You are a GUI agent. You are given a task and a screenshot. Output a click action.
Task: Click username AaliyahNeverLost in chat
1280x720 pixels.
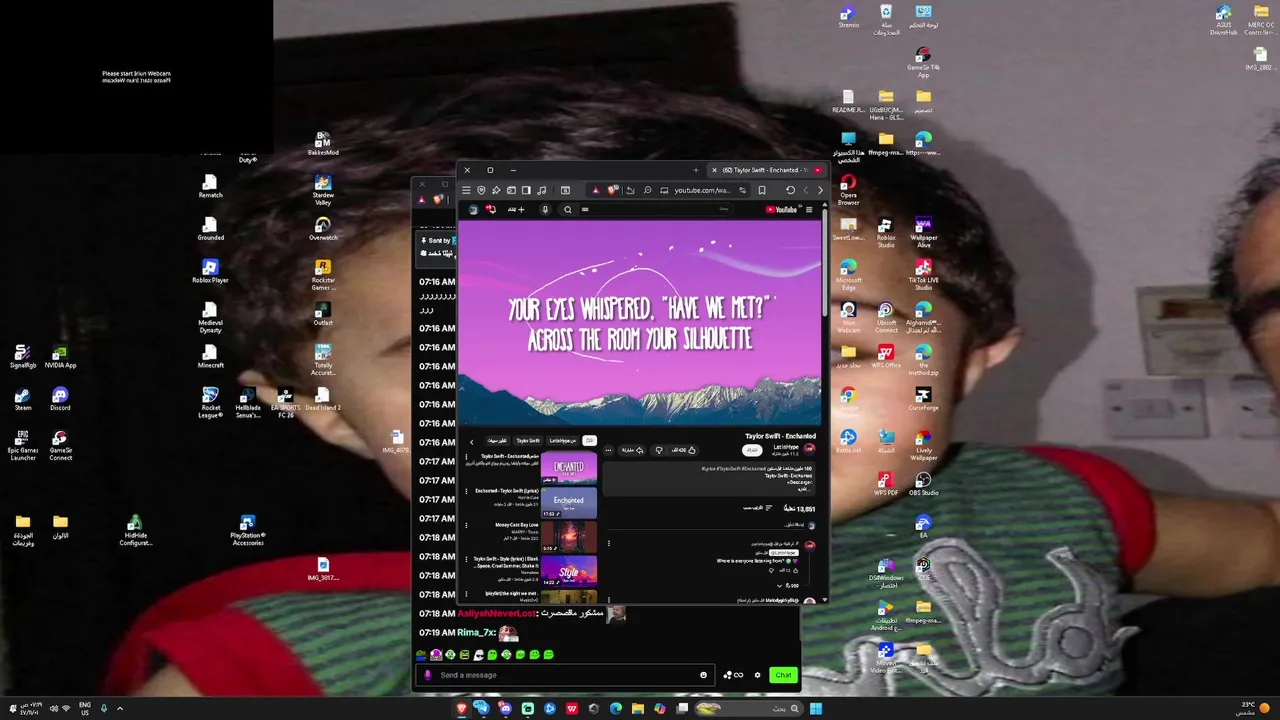coord(498,614)
